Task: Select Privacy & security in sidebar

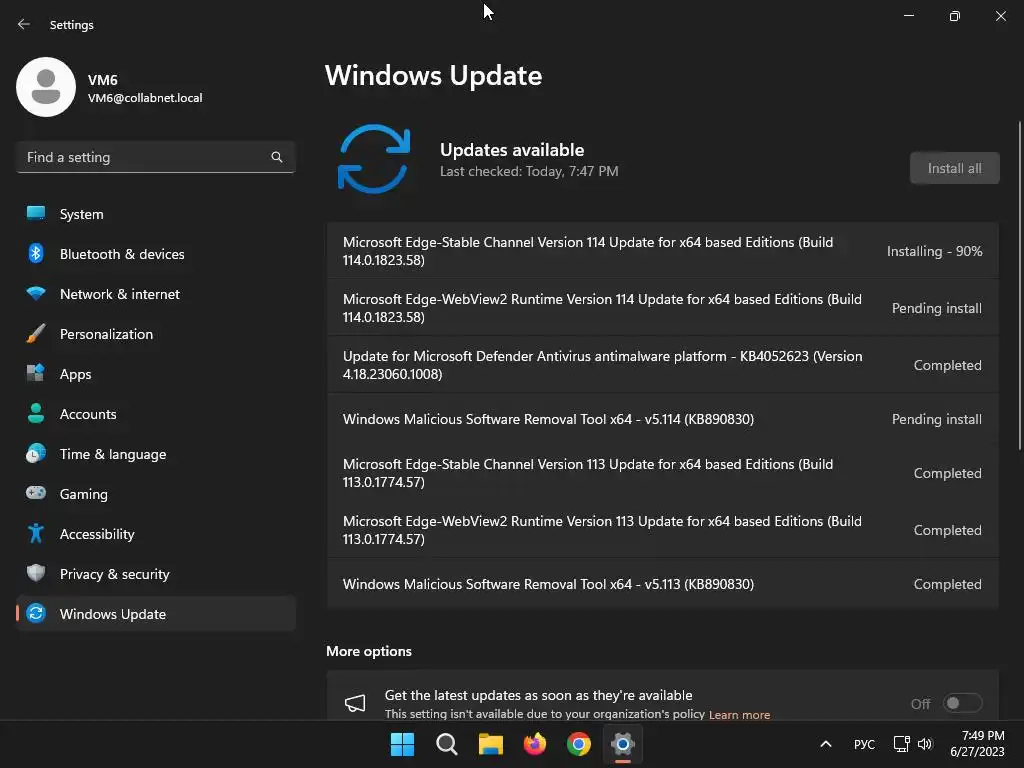Action: point(155,573)
